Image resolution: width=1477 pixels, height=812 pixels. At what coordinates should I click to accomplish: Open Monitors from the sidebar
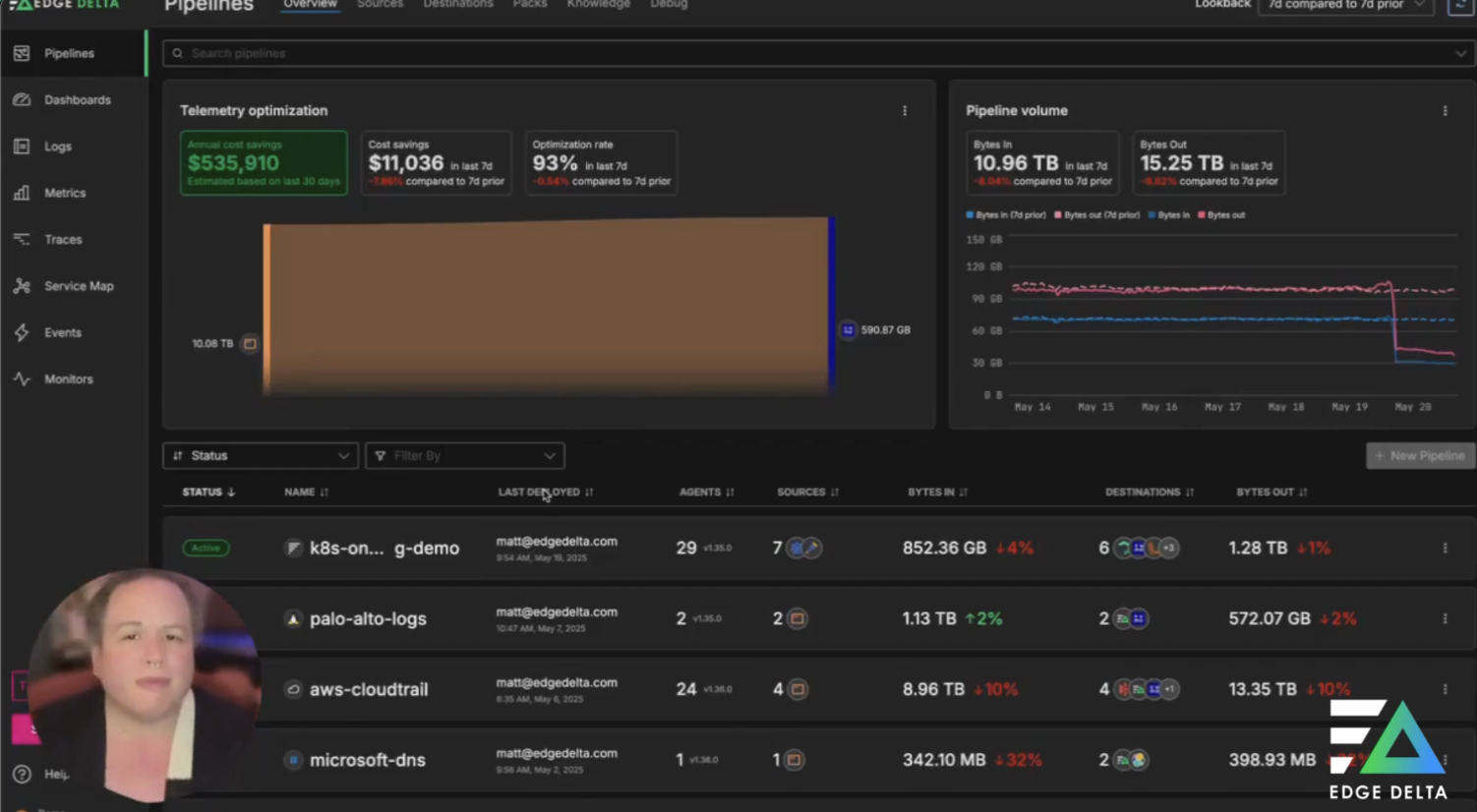coord(68,378)
